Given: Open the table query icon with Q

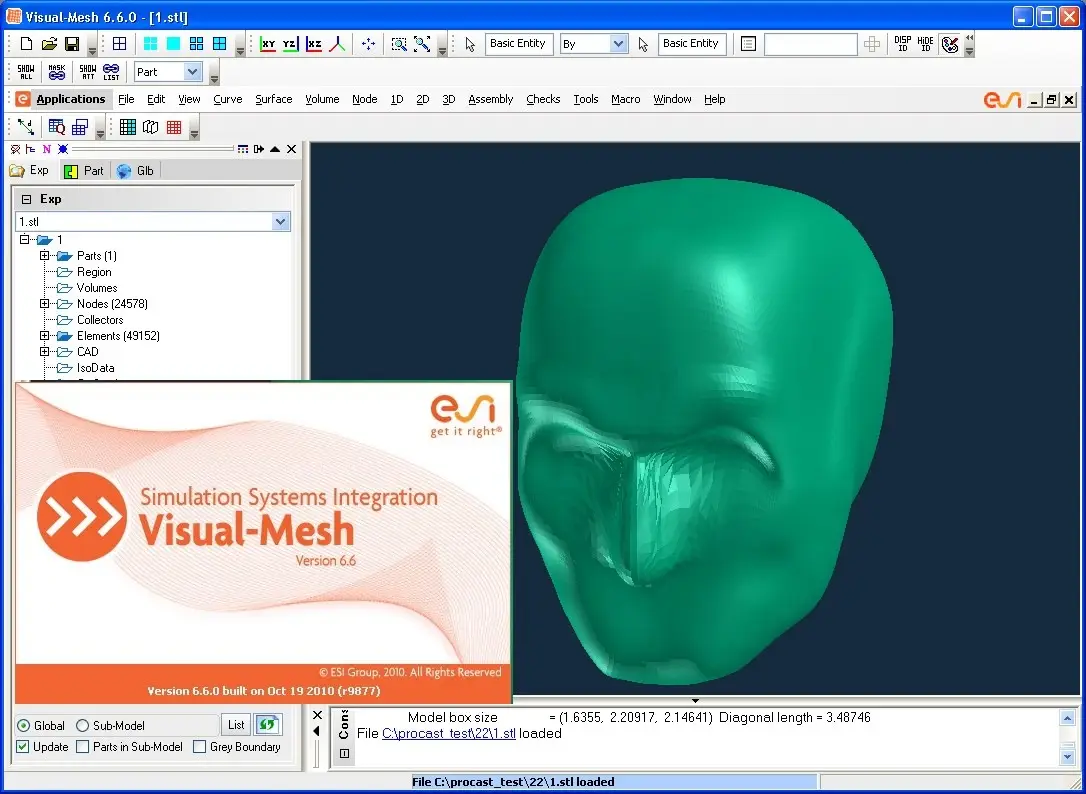Looking at the screenshot, I should pyautogui.click(x=57, y=127).
